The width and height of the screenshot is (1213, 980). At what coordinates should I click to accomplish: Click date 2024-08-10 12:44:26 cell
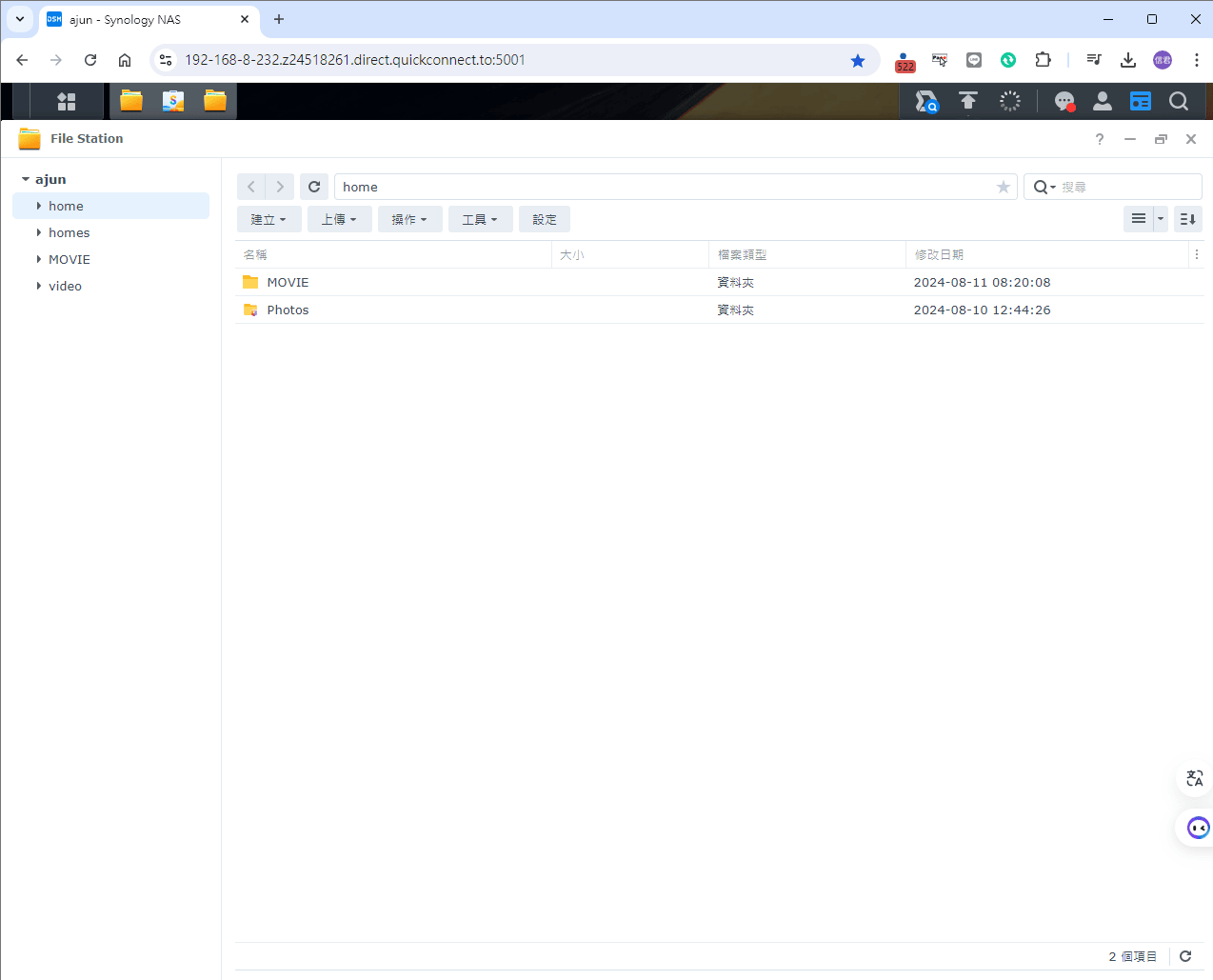[x=983, y=310]
